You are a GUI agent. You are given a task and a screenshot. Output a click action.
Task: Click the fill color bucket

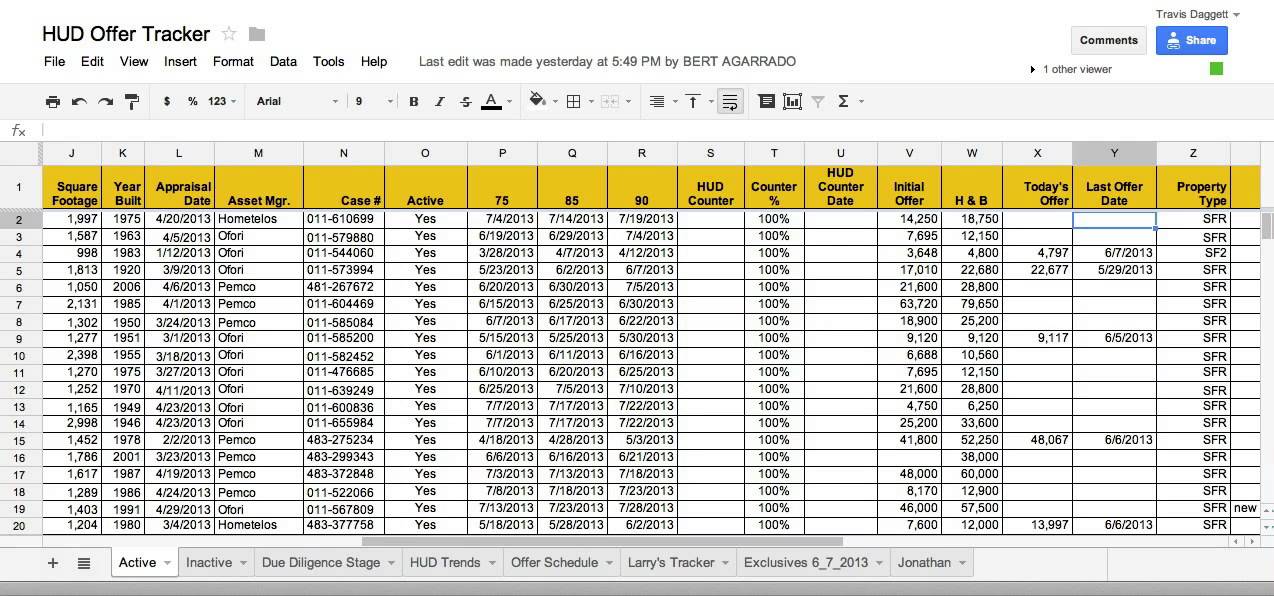pyautogui.click(x=537, y=101)
